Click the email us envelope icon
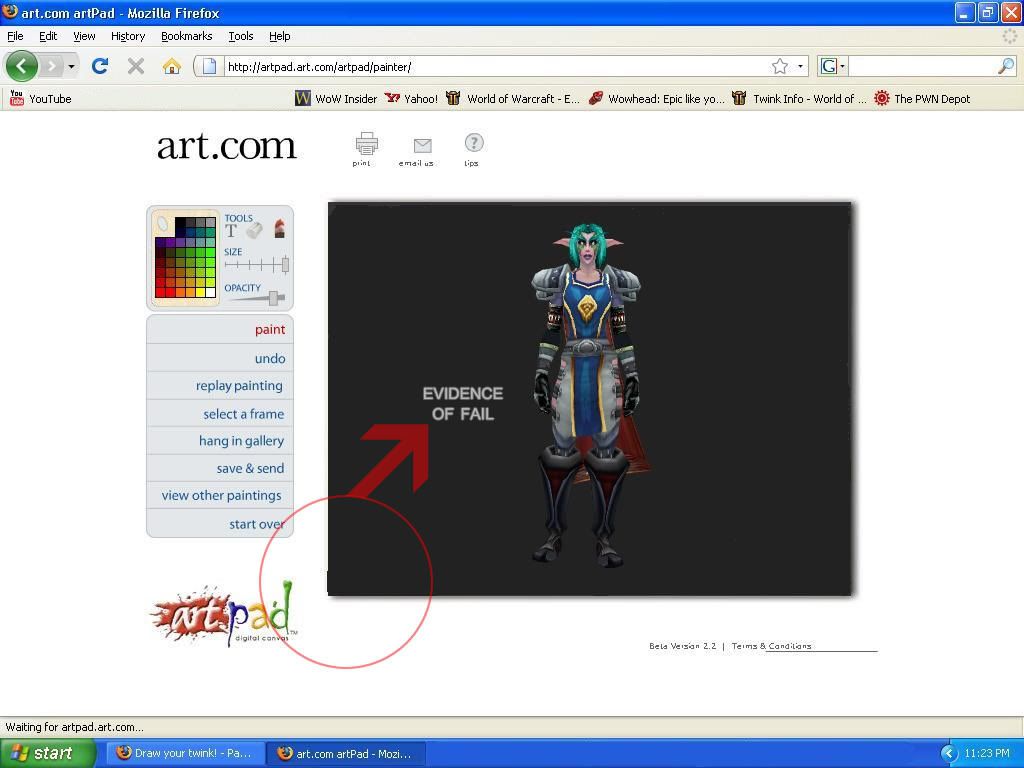 (x=423, y=146)
